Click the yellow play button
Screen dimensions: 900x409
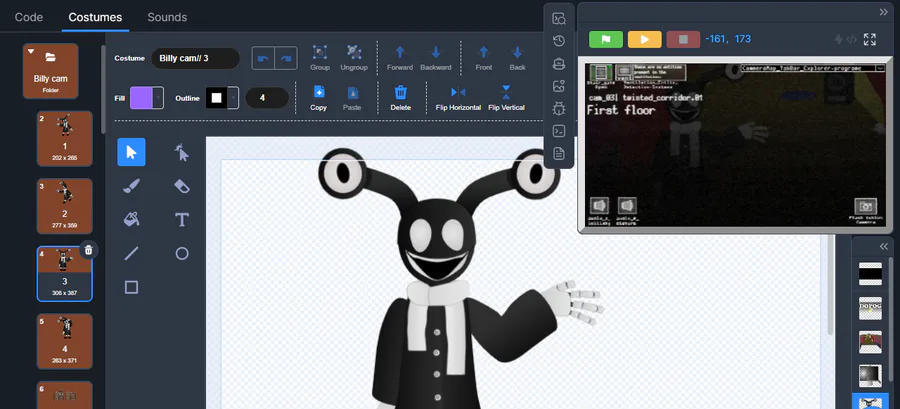(645, 40)
